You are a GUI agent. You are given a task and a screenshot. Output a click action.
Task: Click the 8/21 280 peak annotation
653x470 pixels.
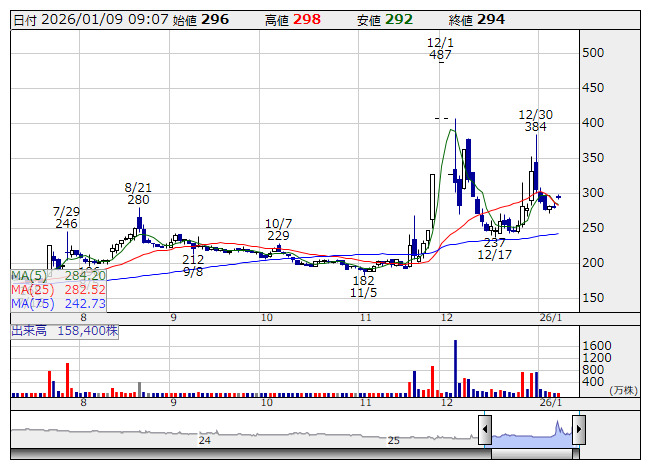click(138, 194)
